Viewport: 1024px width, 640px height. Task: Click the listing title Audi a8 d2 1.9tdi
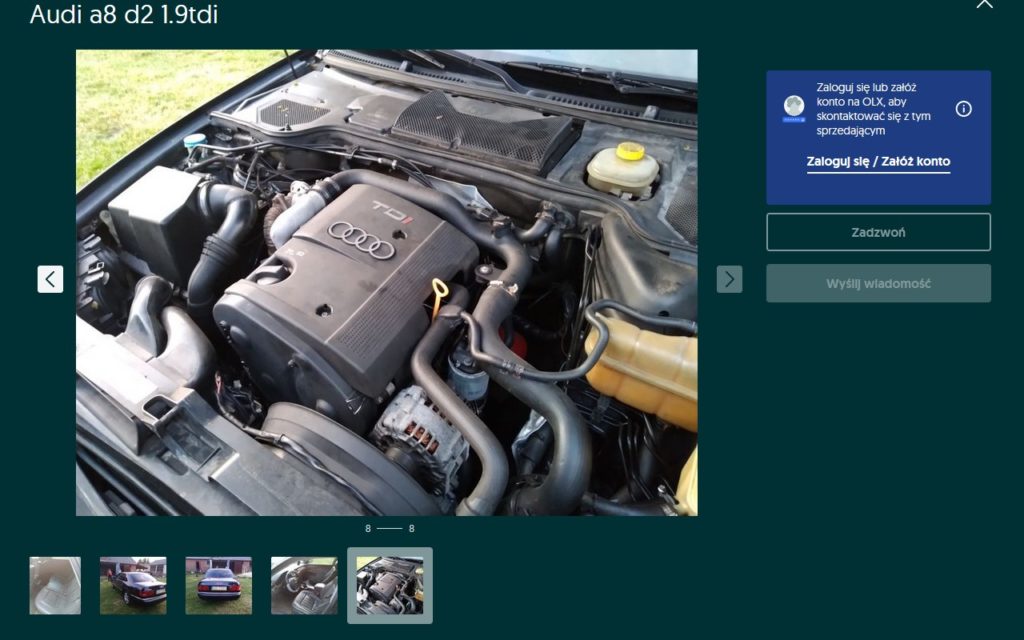click(x=123, y=14)
